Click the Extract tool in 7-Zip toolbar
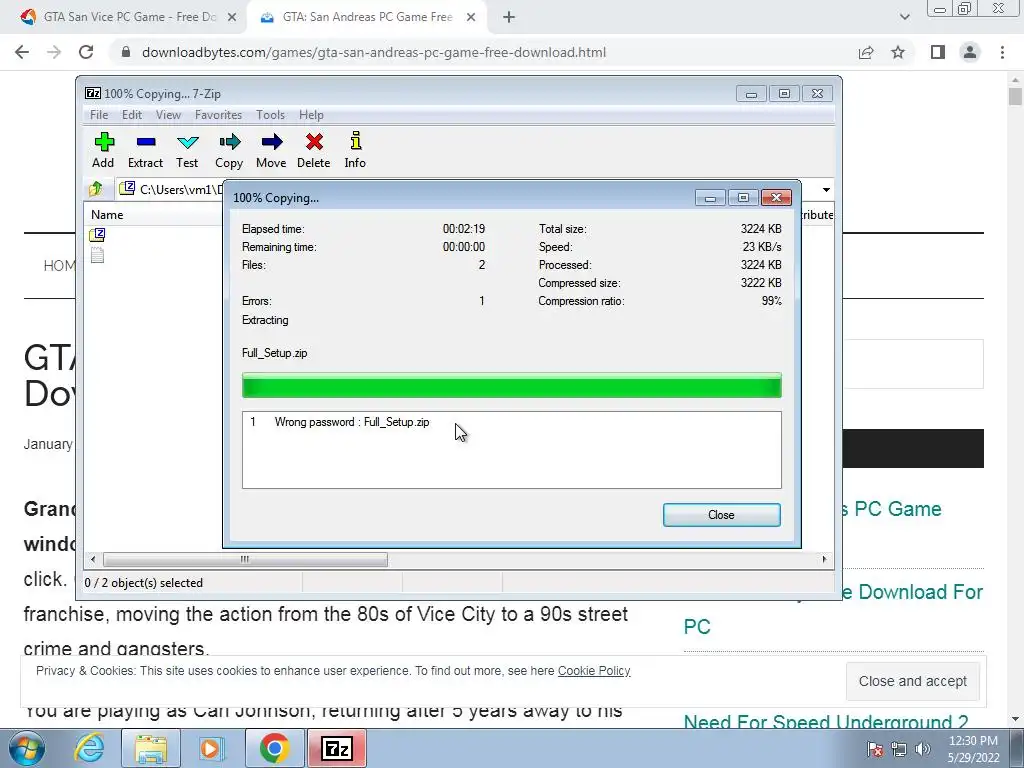This screenshot has width=1024, height=768. point(145,150)
